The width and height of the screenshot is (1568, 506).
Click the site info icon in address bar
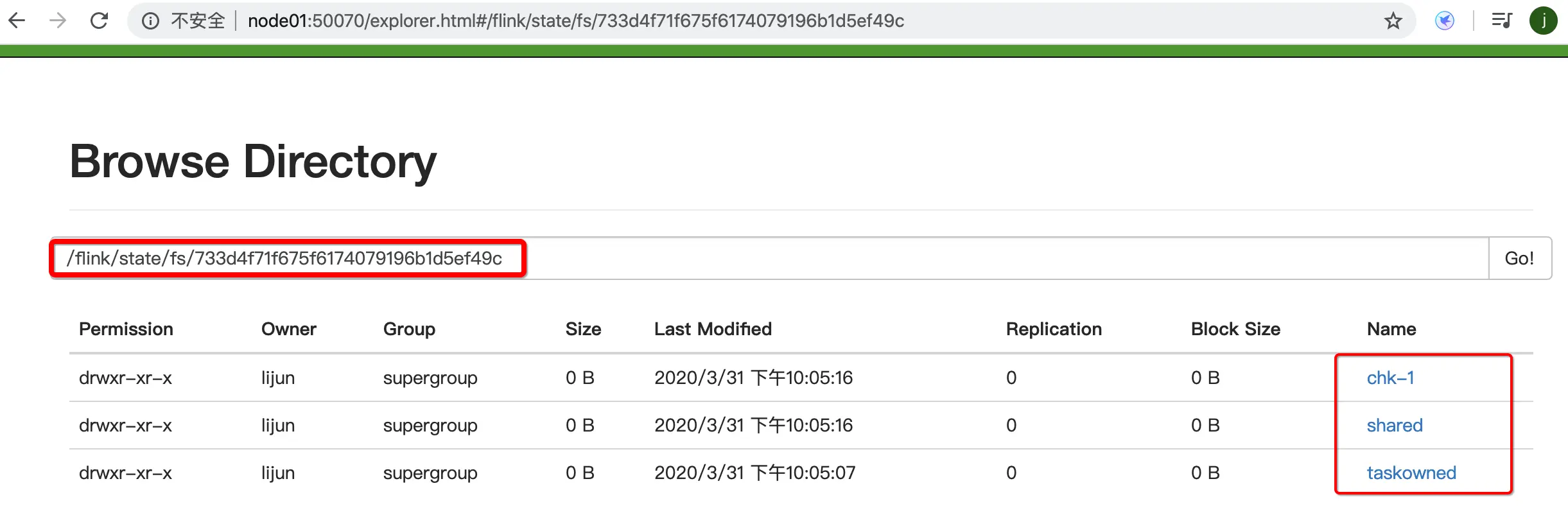(x=150, y=21)
